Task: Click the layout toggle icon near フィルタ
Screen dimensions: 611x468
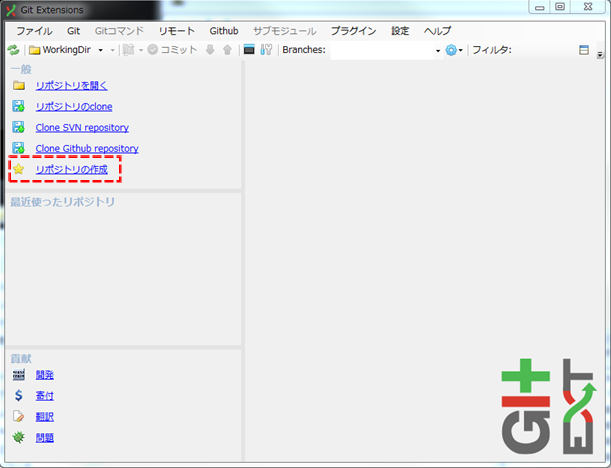Action: pyautogui.click(x=584, y=50)
